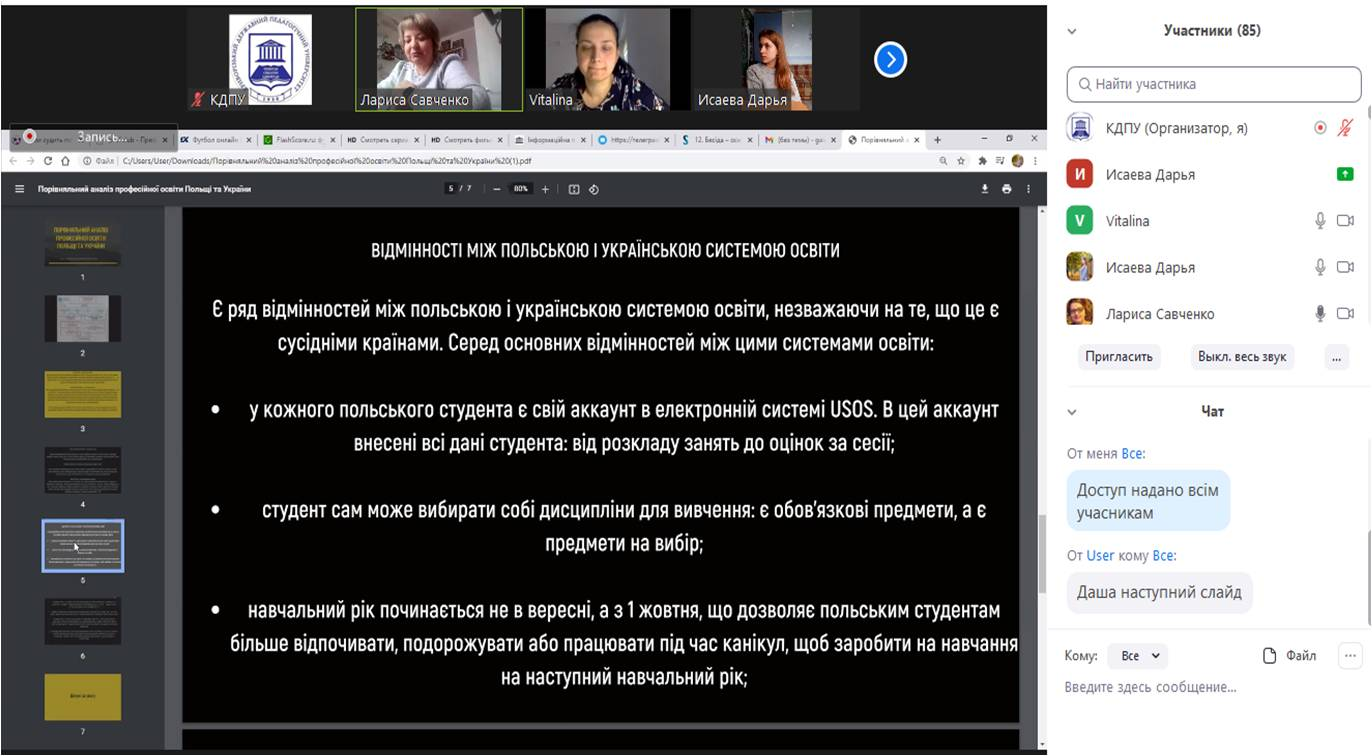Toggle Vitalina's microphone in participants list
The image size is (1372, 756).
point(1320,221)
